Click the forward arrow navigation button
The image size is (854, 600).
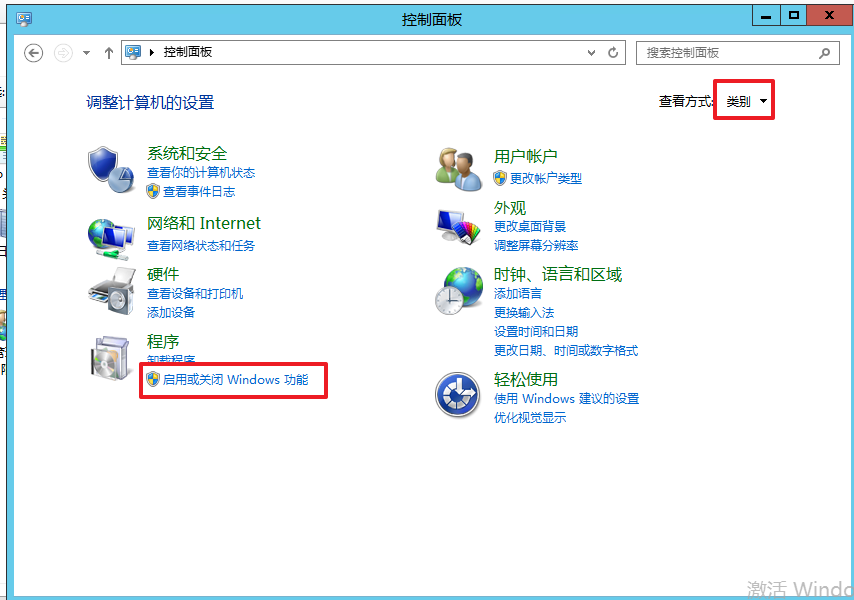63,53
